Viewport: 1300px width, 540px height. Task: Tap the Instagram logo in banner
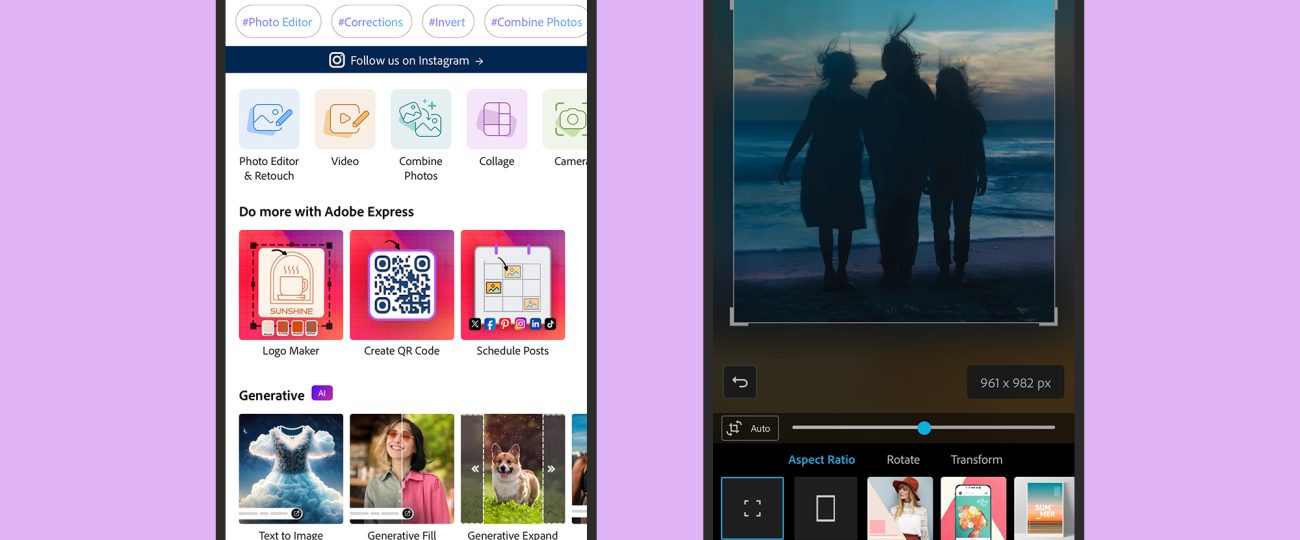(337, 60)
